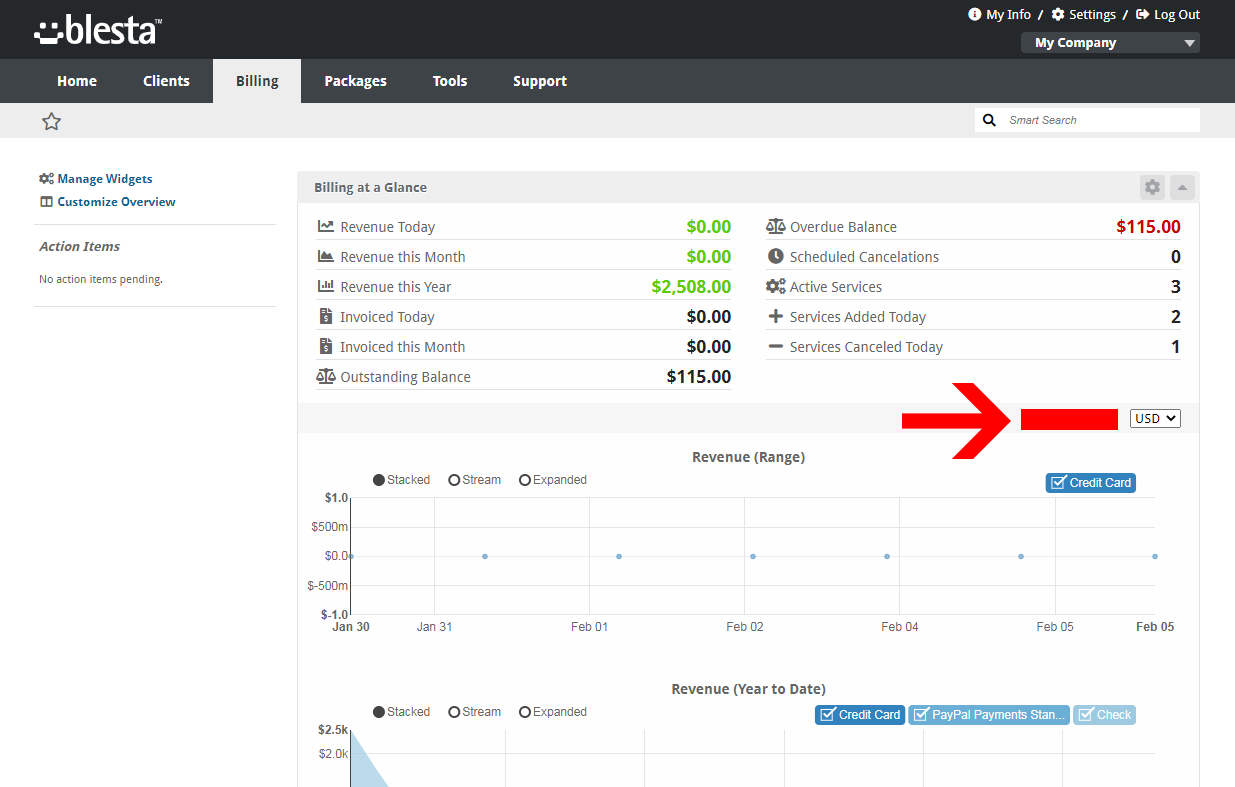Open the Tools tab

[x=450, y=81]
